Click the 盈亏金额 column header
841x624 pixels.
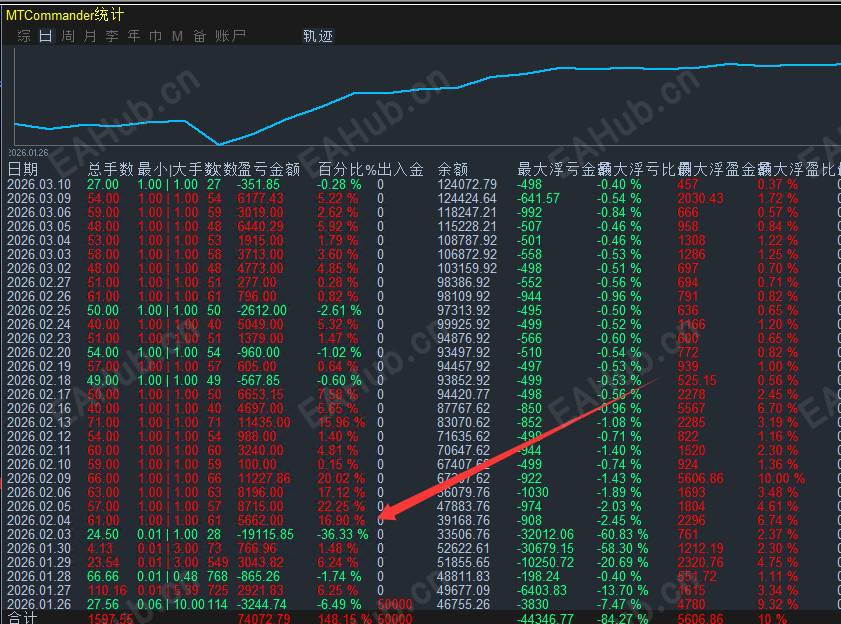[x=269, y=170]
